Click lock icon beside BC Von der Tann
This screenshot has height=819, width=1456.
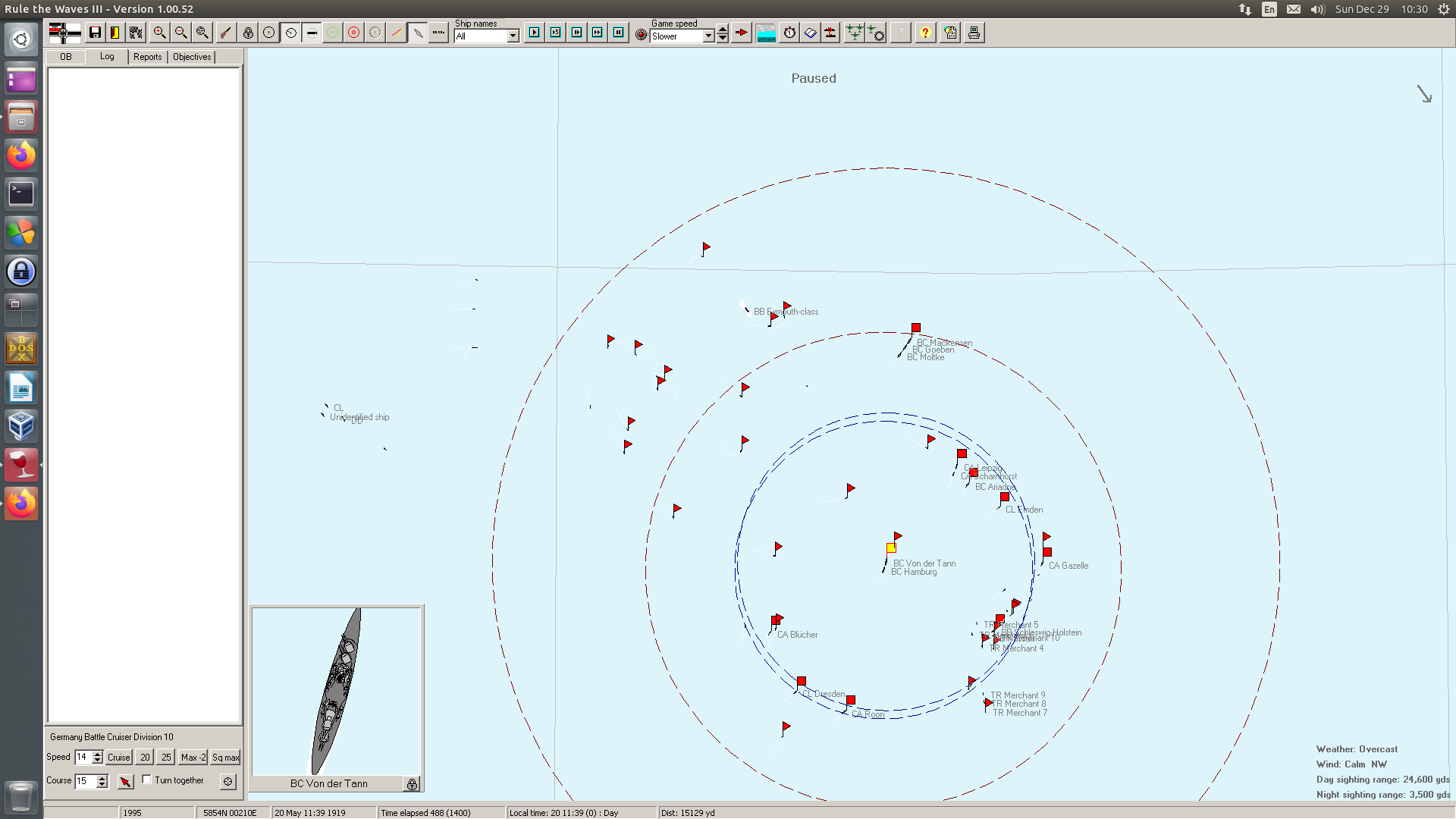pyautogui.click(x=412, y=784)
